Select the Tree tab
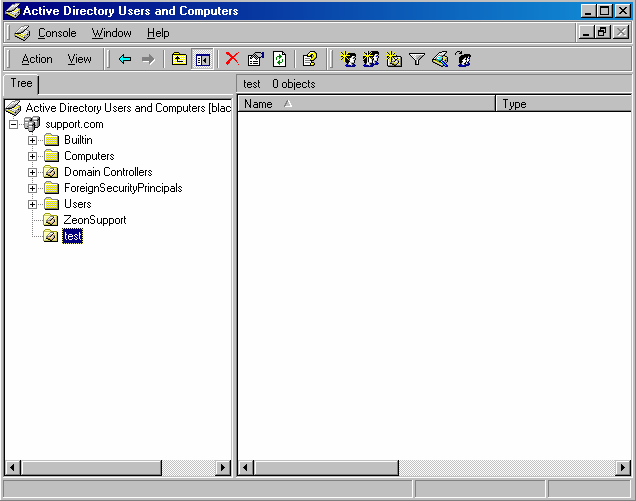636x501 pixels. [x=22, y=84]
